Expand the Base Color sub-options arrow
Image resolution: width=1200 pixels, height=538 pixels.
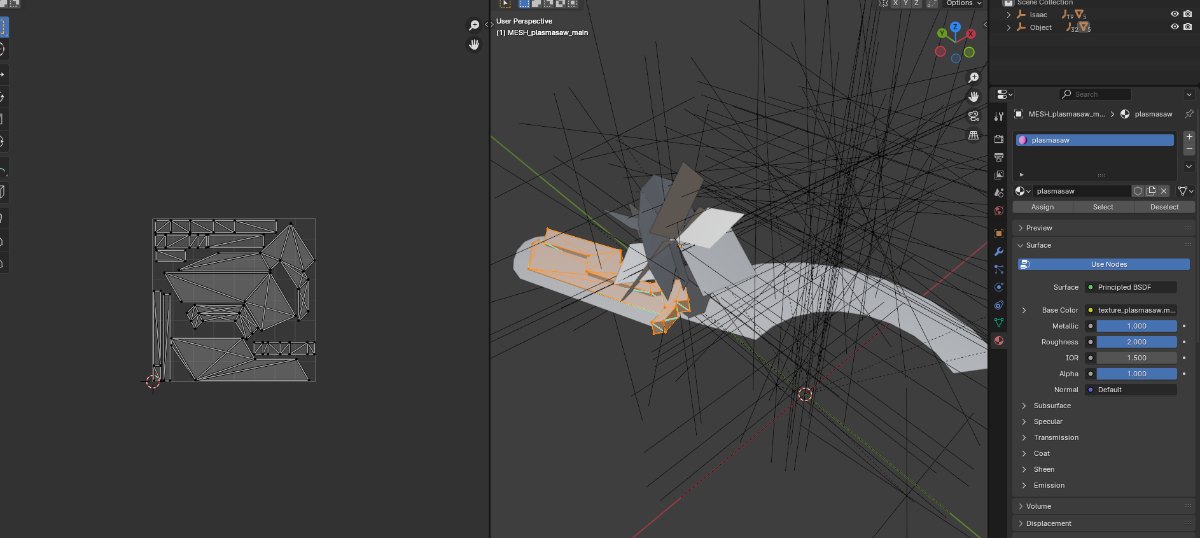[1023, 310]
